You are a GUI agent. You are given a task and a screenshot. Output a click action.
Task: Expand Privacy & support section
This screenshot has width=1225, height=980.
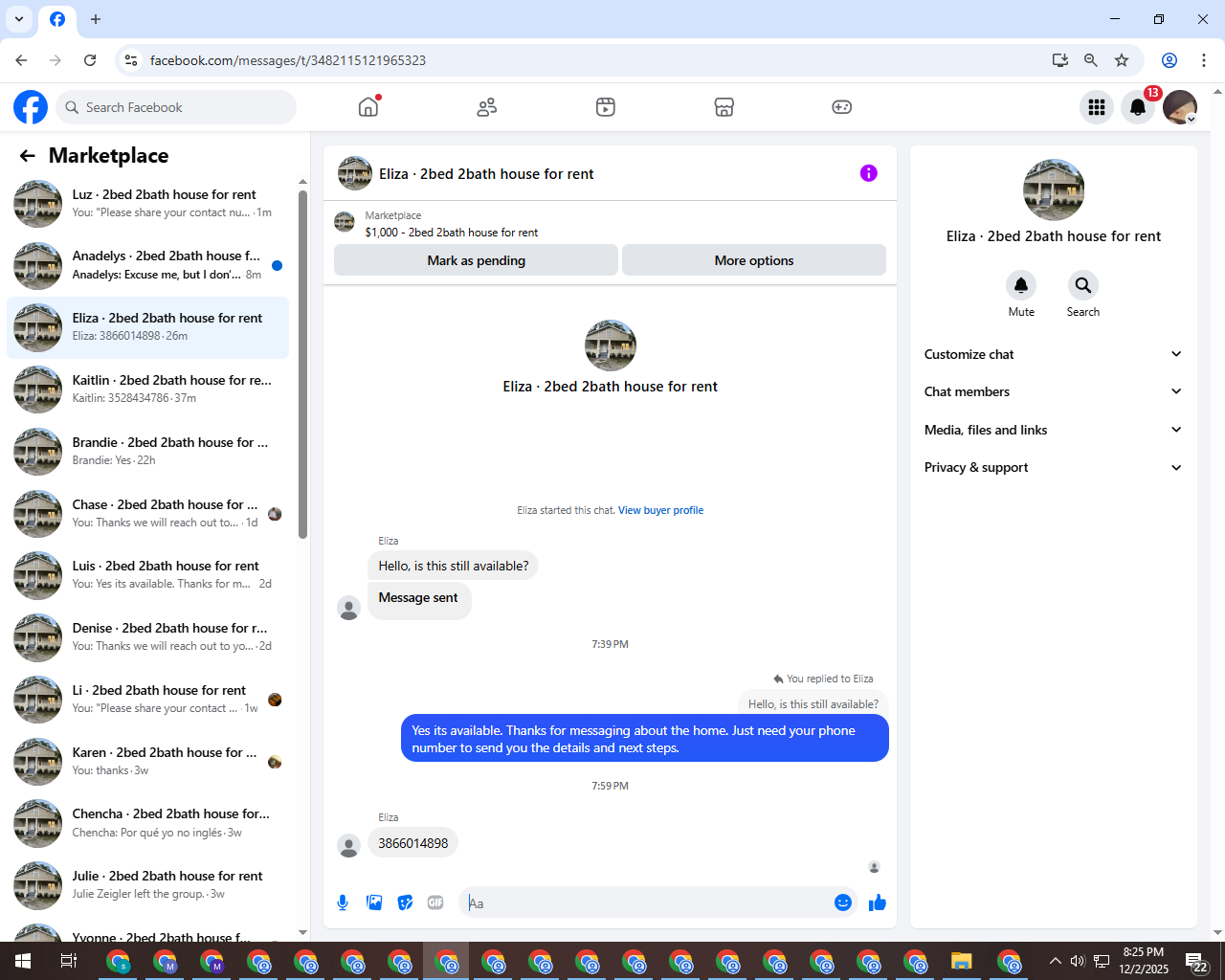pyautogui.click(x=1054, y=467)
